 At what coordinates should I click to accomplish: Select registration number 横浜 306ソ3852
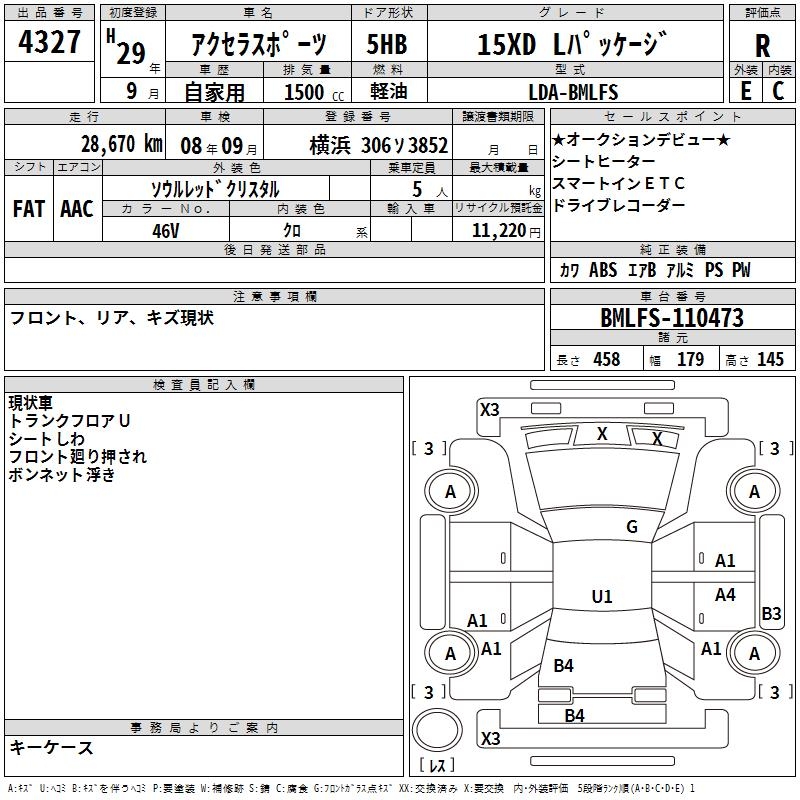[x=379, y=146]
